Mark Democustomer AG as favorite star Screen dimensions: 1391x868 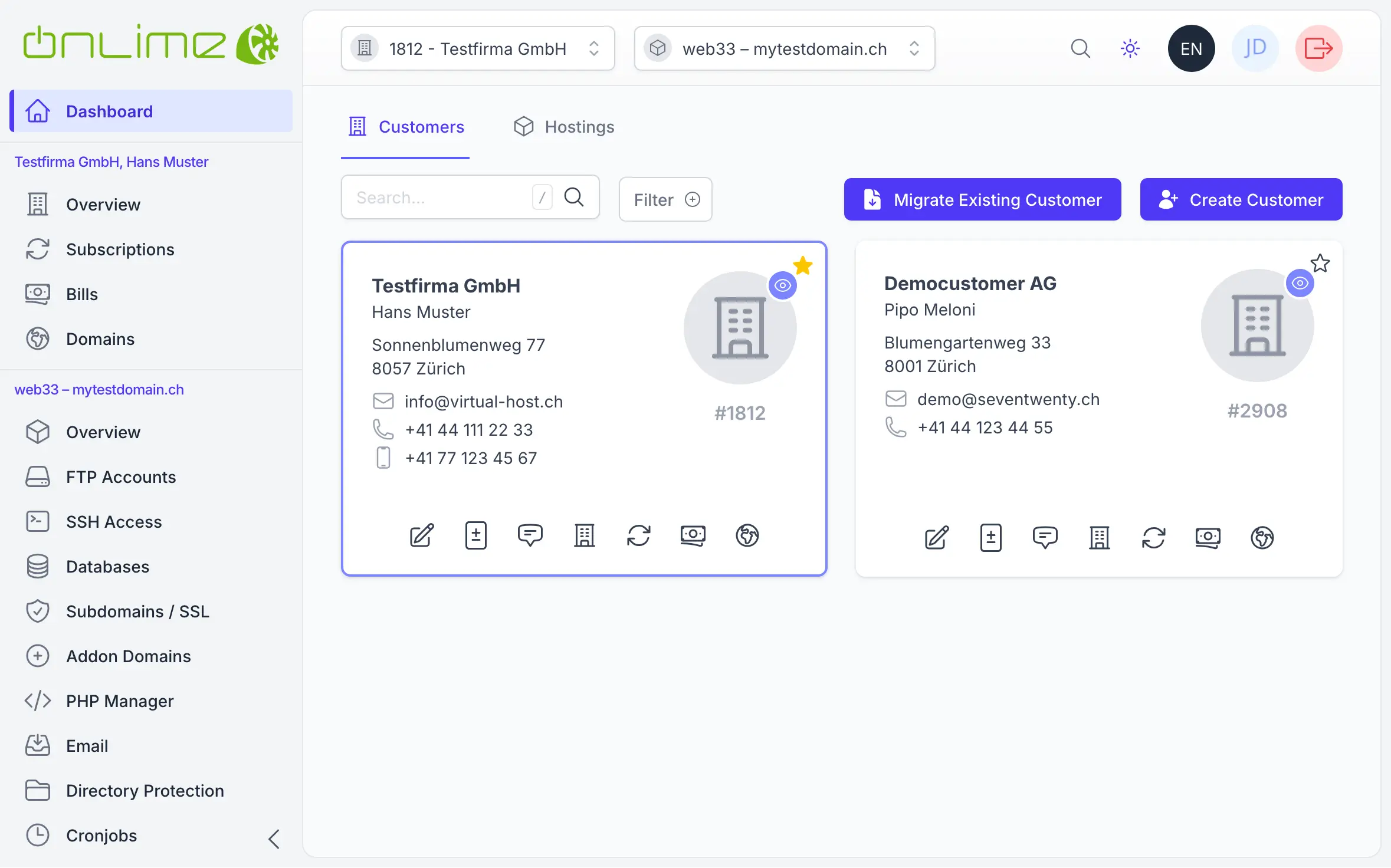click(1320, 263)
